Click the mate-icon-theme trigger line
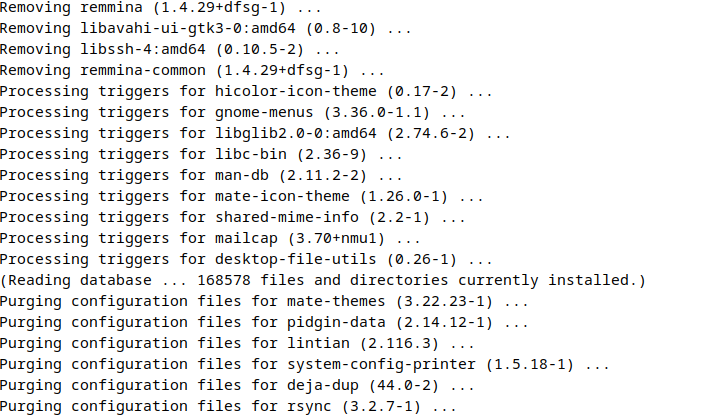The width and height of the screenshot is (719, 416). [242, 197]
